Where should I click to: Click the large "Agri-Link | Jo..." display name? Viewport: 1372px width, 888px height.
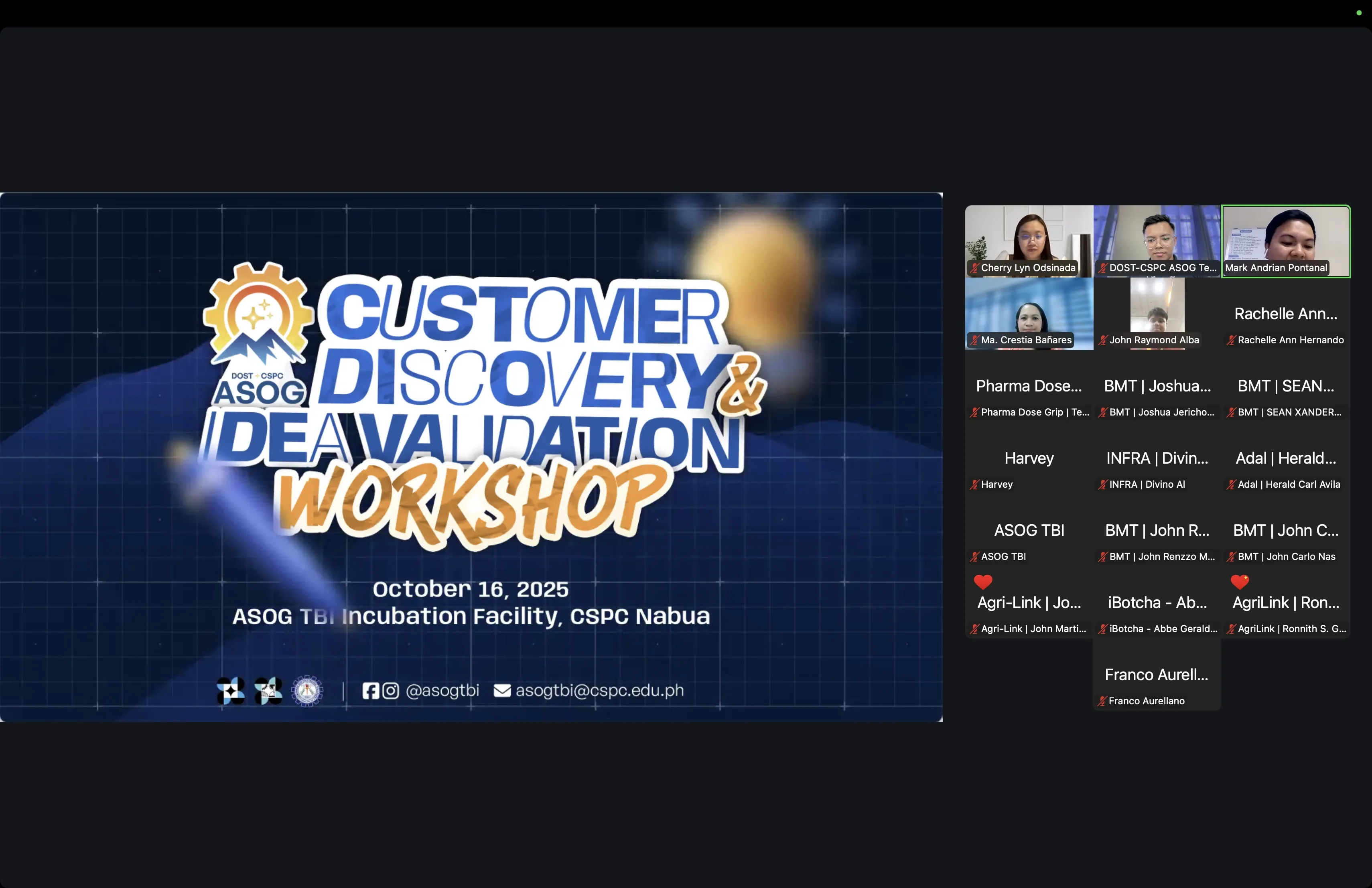click(1029, 602)
